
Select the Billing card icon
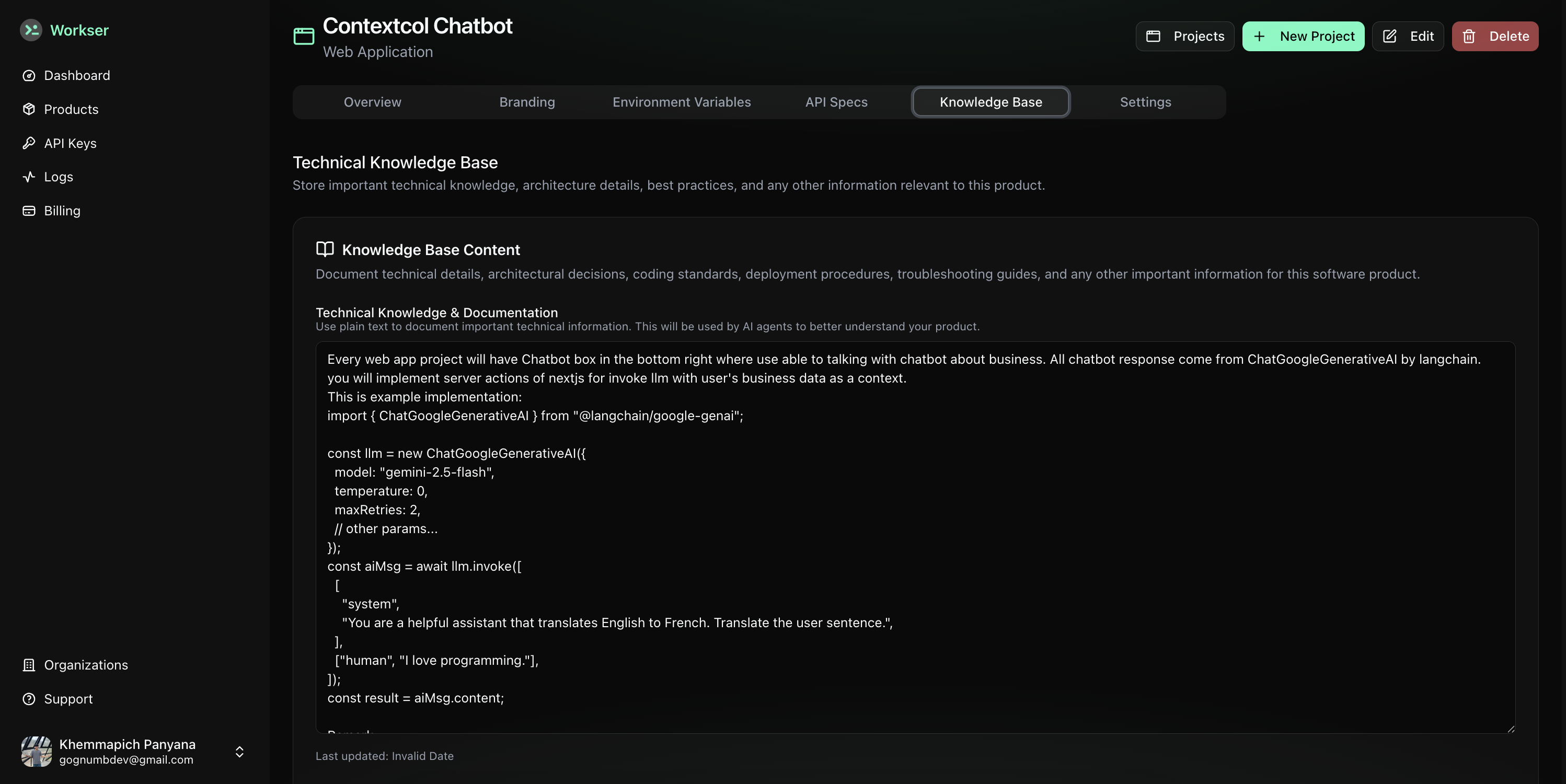[x=30, y=210]
